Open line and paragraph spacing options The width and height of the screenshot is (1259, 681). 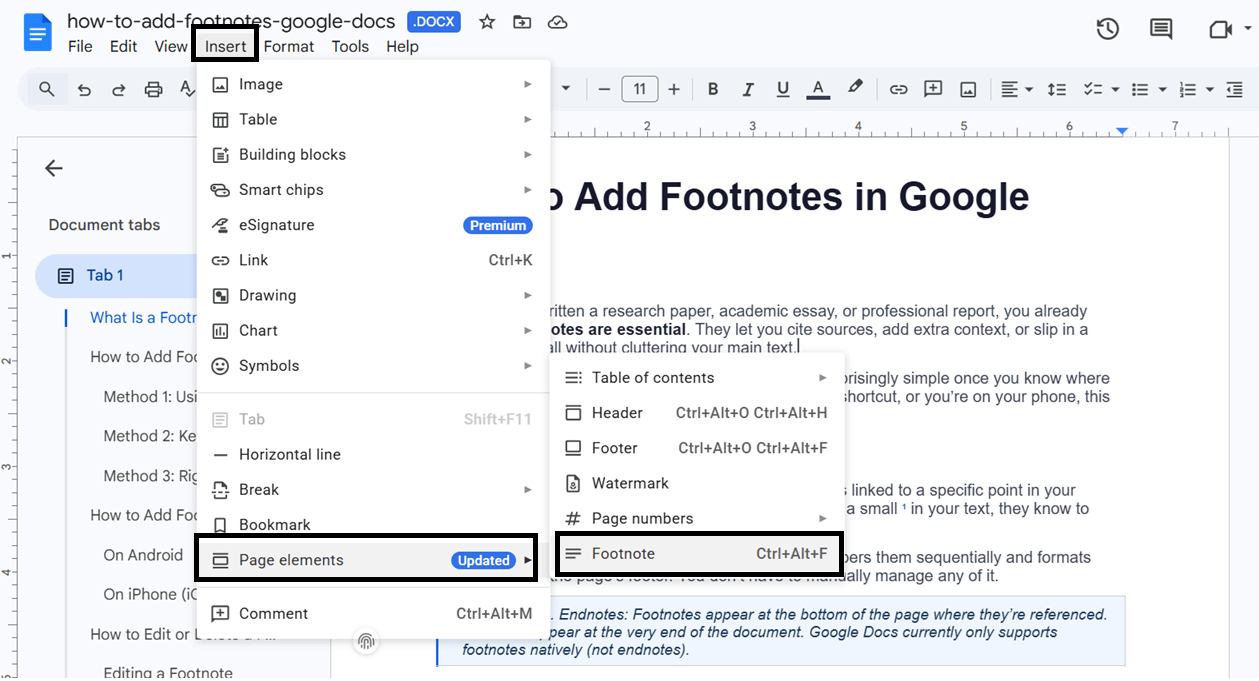[1057, 89]
